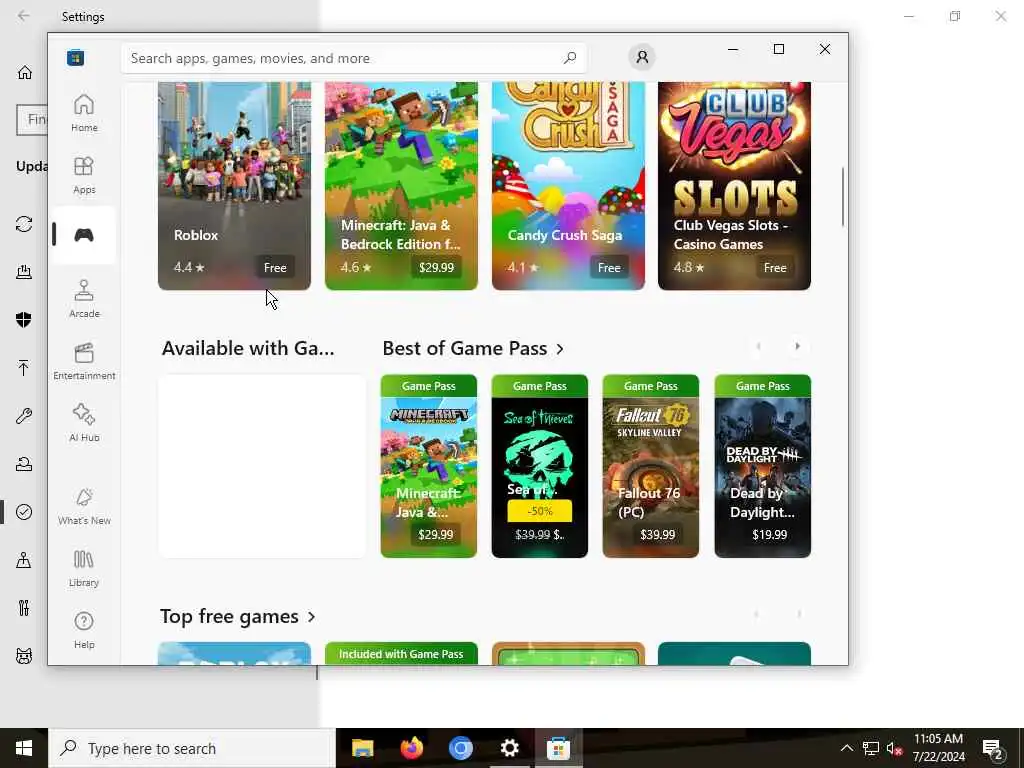
Task: Click the search magnifier icon in Store
Action: click(569, 58)
